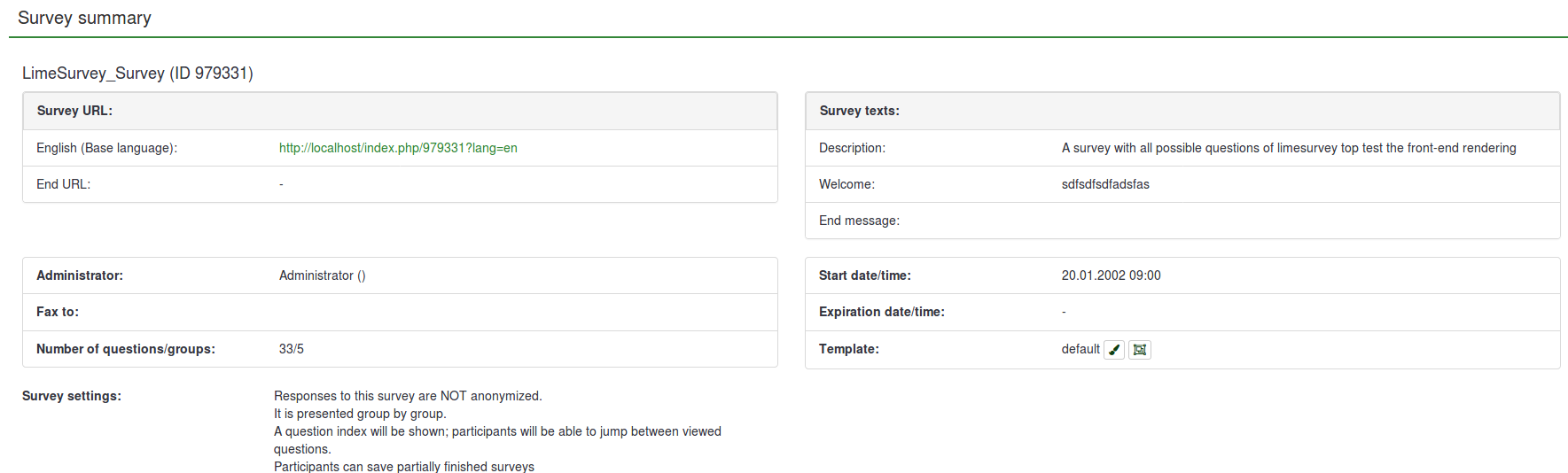Click the End URL row label
The image size is (1568, 473).
pyautogui.click(x=63, y=184)
